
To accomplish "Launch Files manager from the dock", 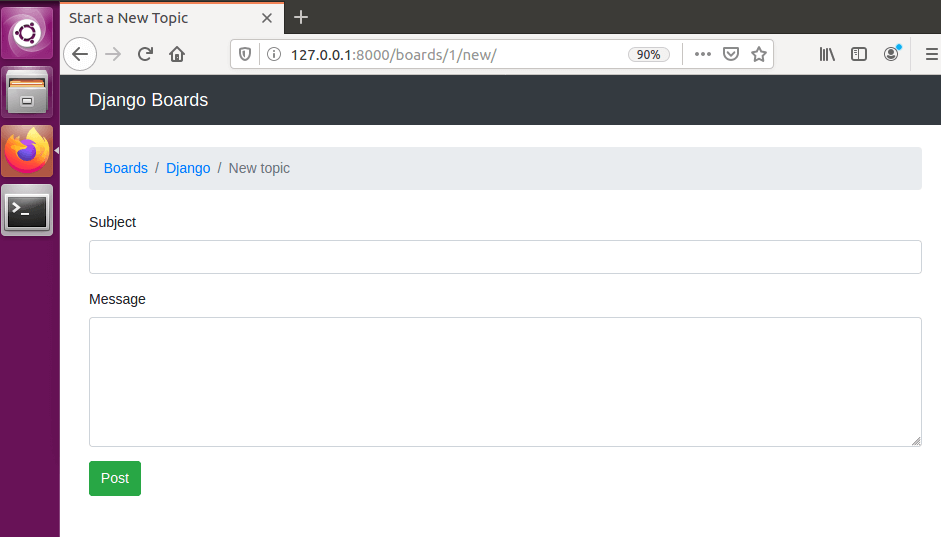I will [27, 92].
